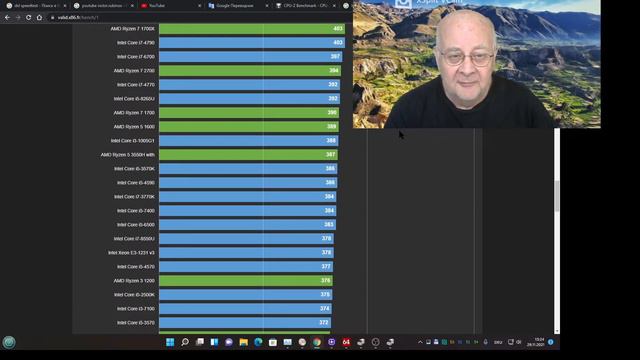Switch to the CPU-Z Benchmark tab
Screen dimensions: 640x360
304,6
